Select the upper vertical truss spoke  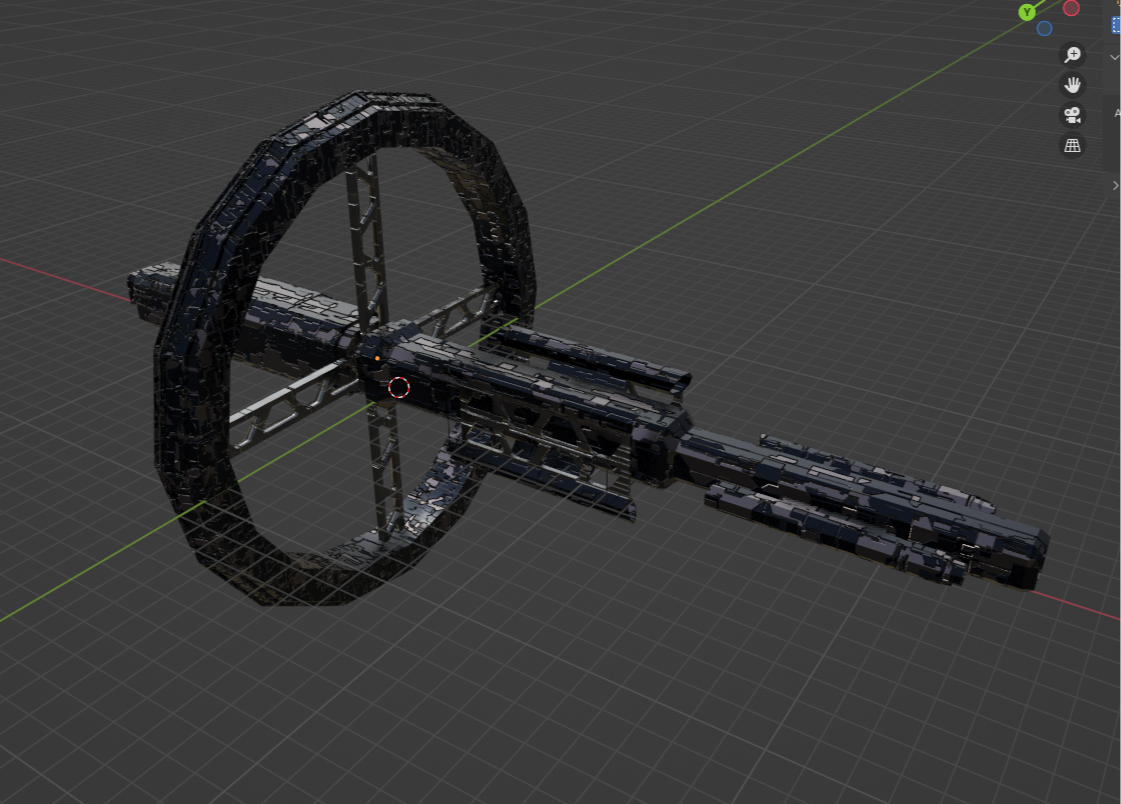tap(364, 240)
